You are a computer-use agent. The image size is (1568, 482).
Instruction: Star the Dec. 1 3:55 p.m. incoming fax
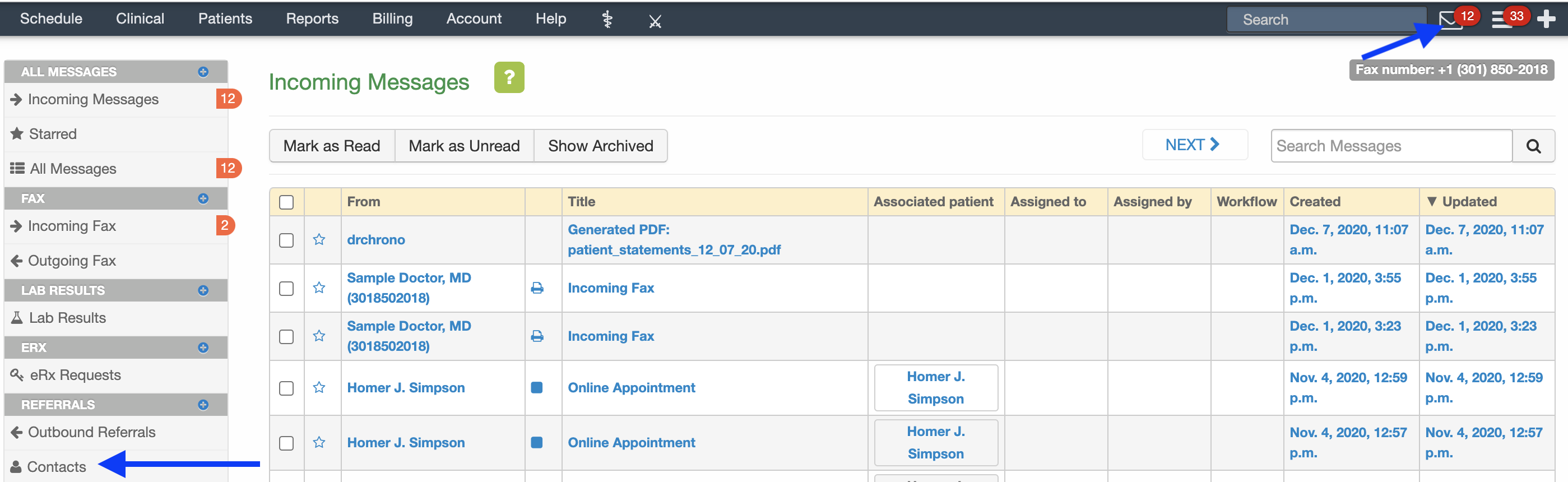319,288
